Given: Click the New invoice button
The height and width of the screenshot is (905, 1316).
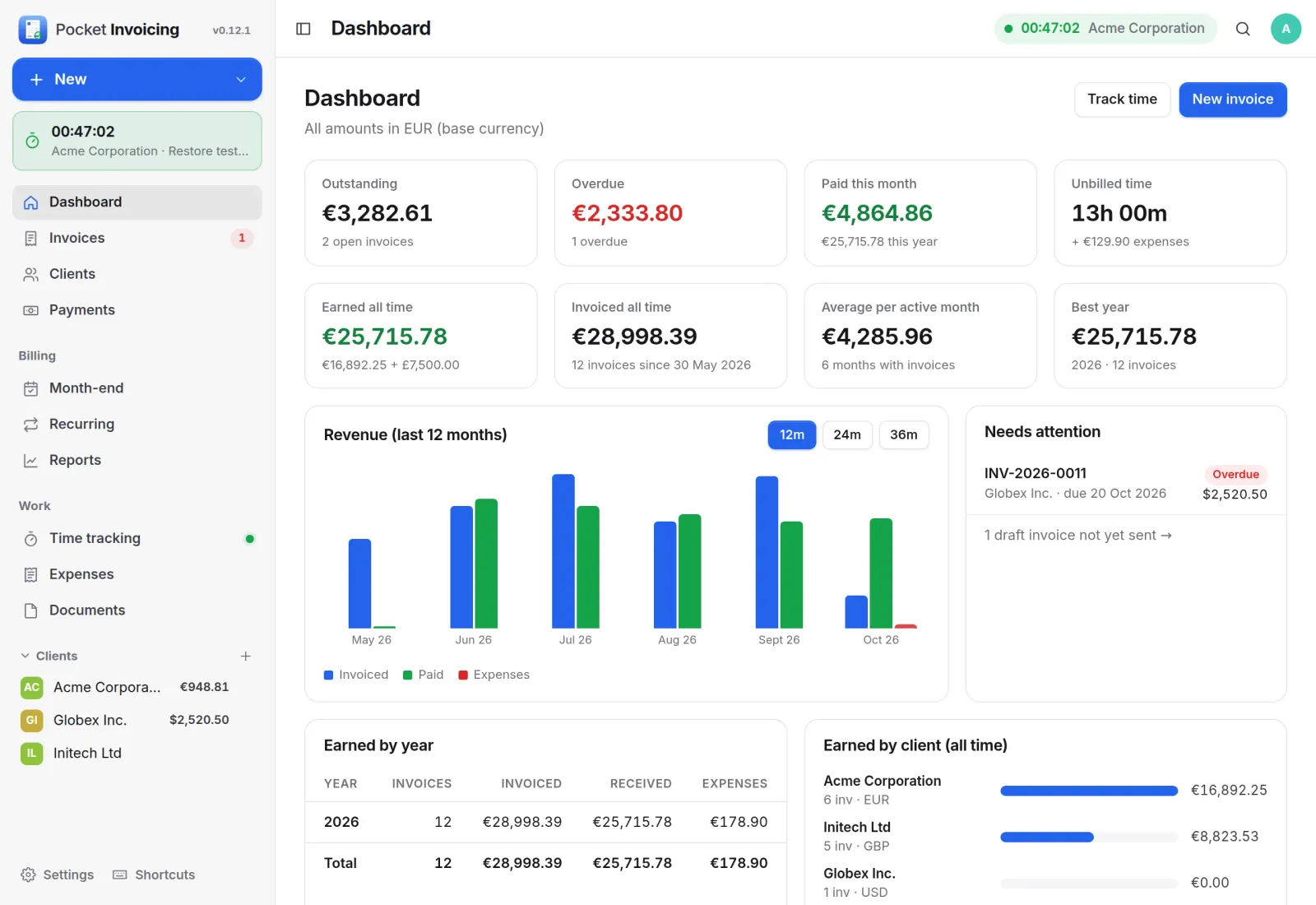Looking at the screenshot, I should [1233, 100].
